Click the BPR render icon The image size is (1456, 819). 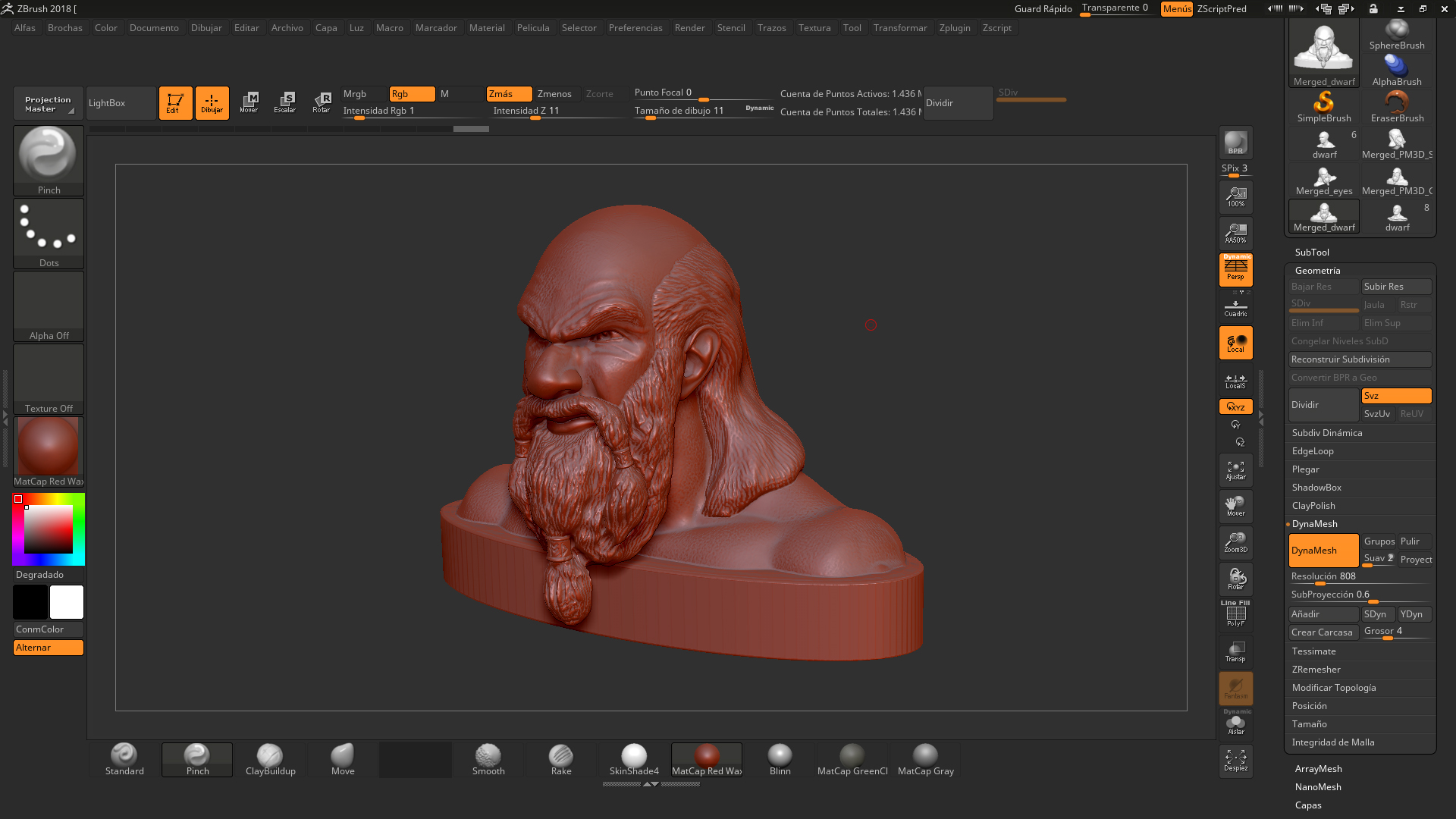(1235, 143)
